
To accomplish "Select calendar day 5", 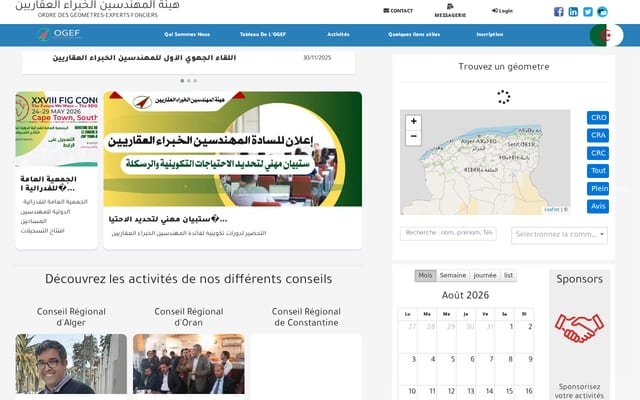I will click(x=453, y=359).
